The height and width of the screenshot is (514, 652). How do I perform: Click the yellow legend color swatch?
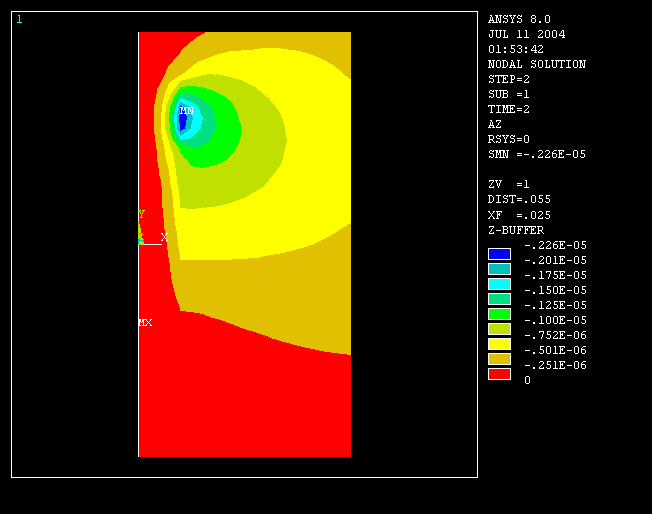pos(499,344)
